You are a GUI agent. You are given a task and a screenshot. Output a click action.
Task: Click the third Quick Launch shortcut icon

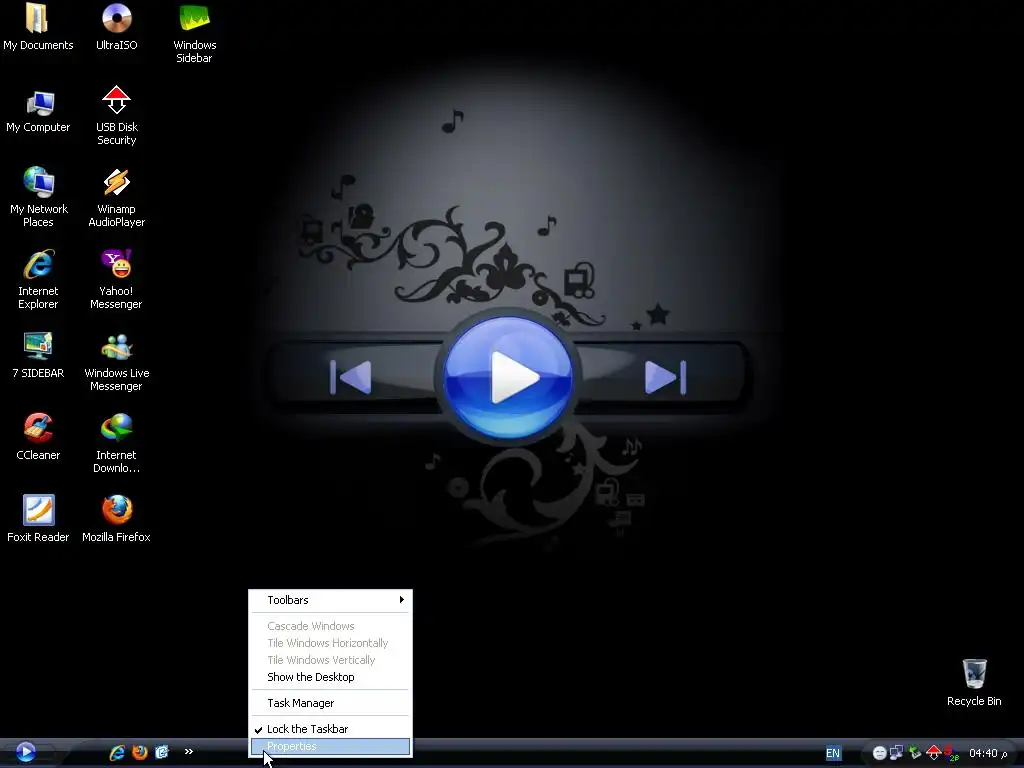pyautogui.click(x=162, y=752)
